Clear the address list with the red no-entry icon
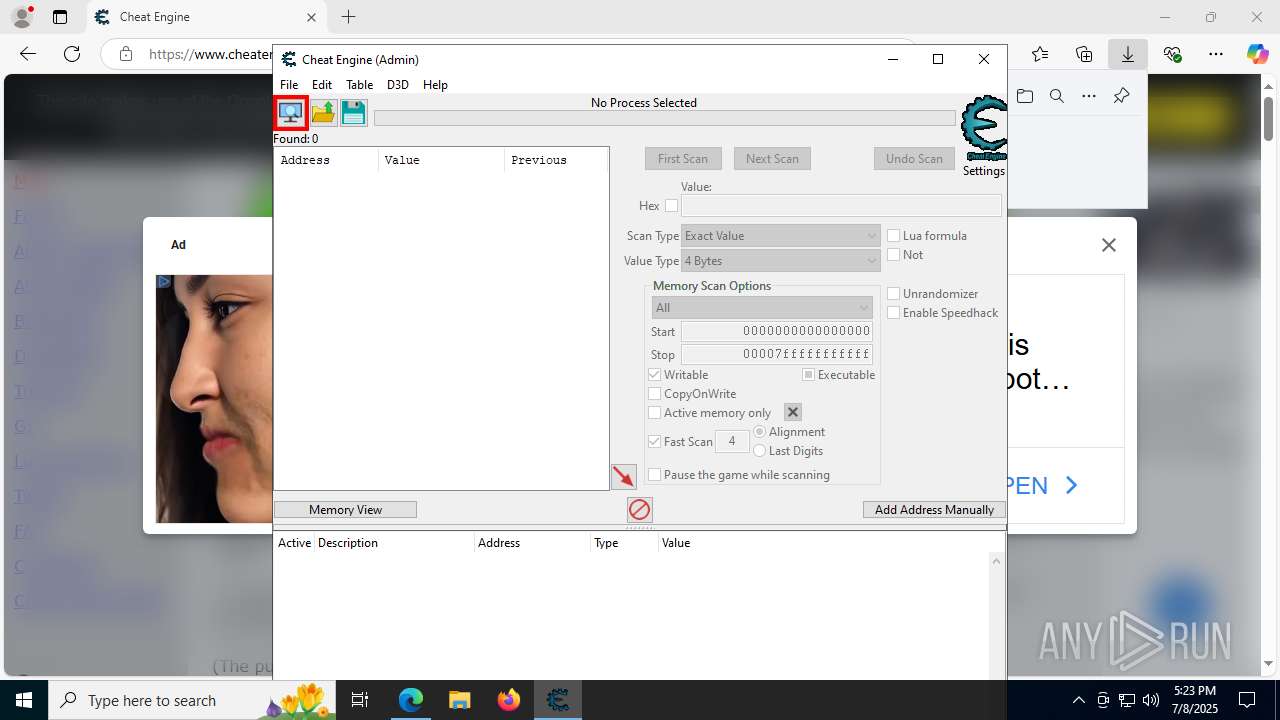Viewport: 1280px width, 720px height. 640,510
